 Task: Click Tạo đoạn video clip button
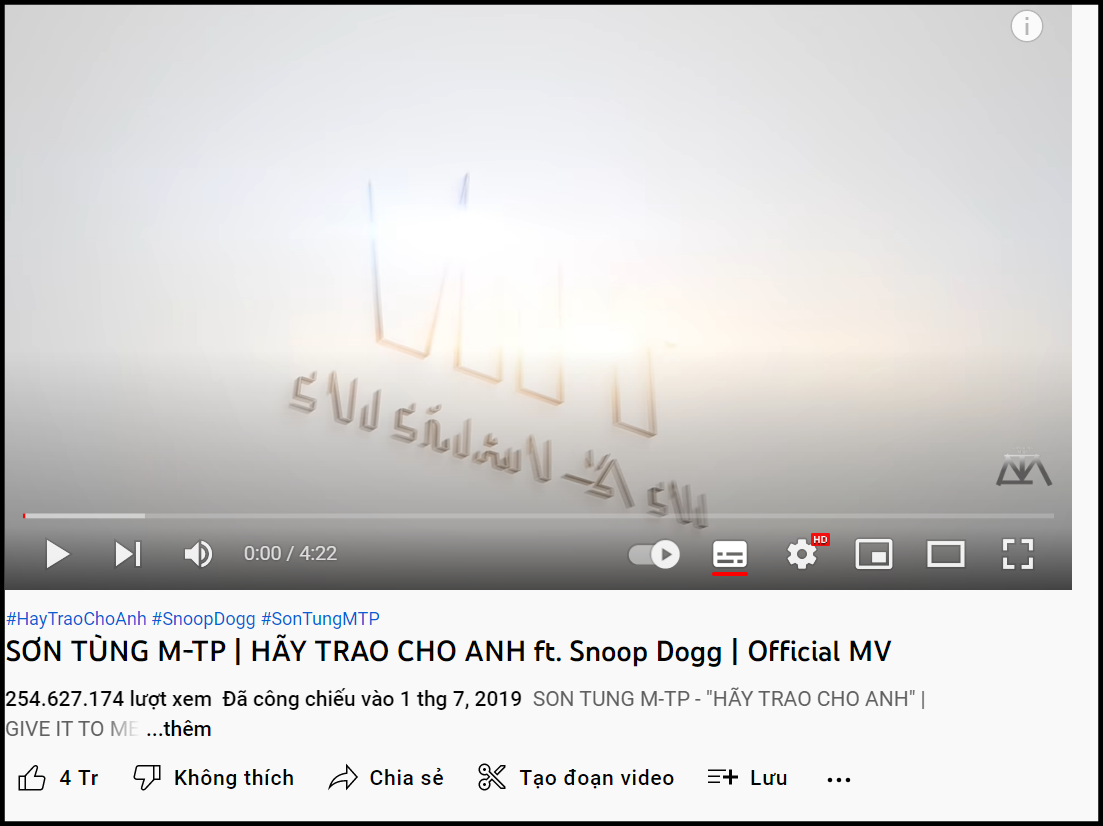coord(576,778)
